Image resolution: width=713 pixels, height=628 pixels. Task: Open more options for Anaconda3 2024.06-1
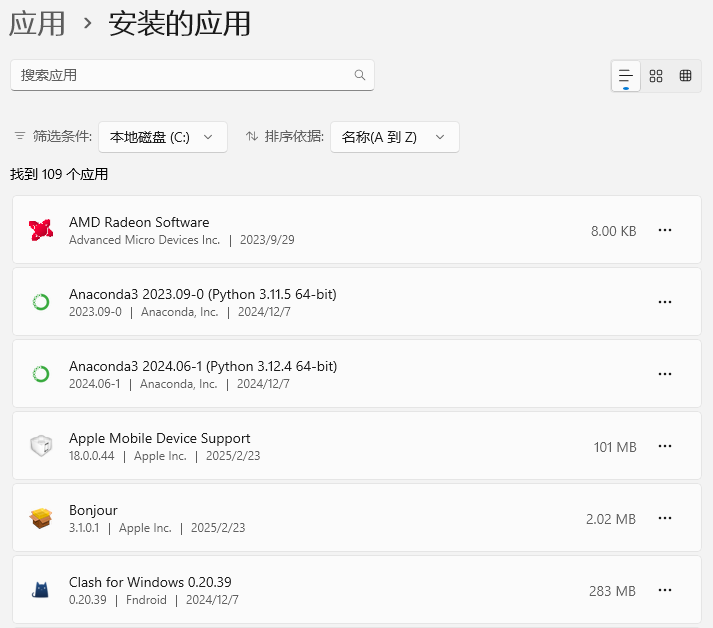[665, 374]
